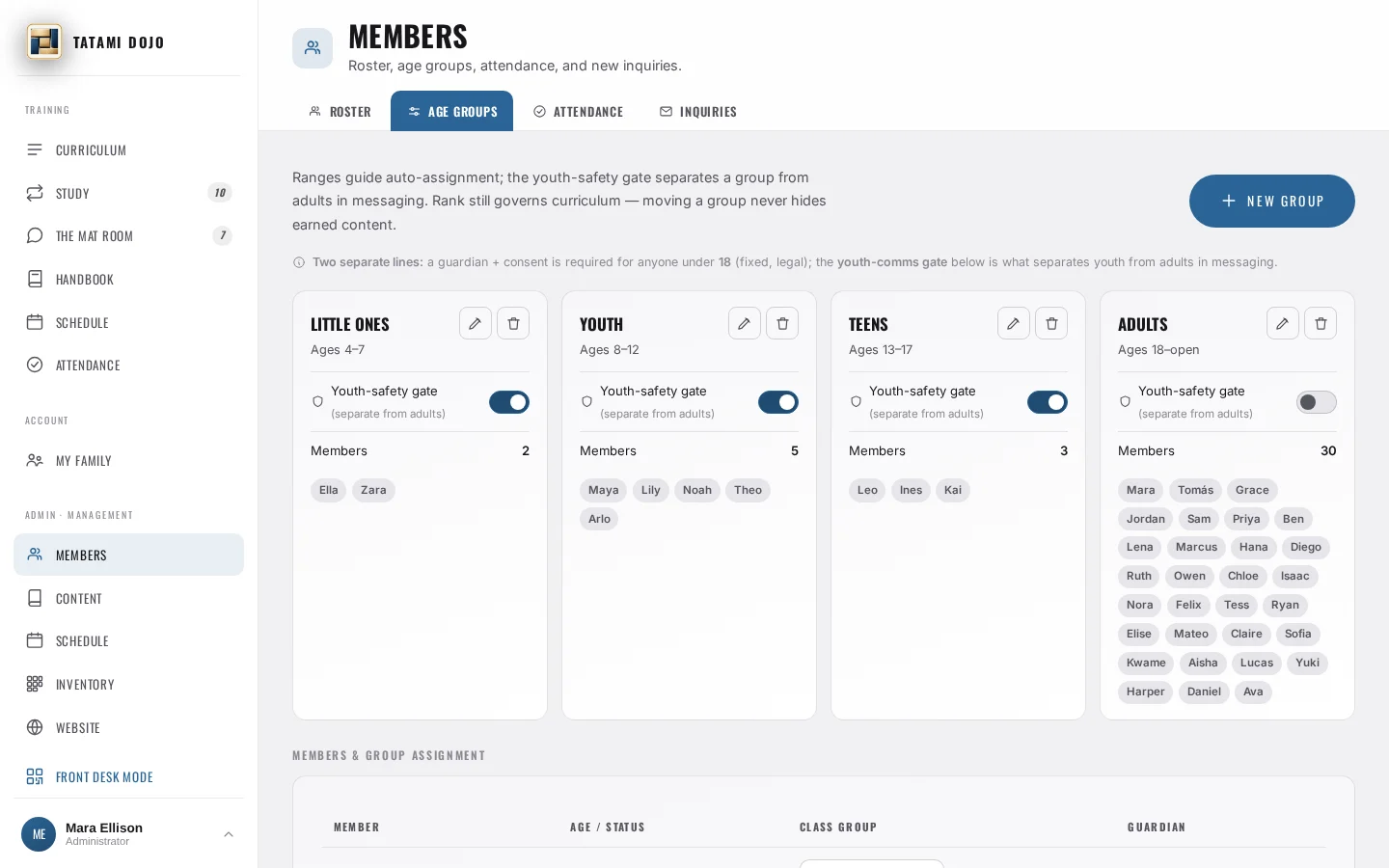
Task: Open Attendance in the training sidebar
Action: point(128,365)
